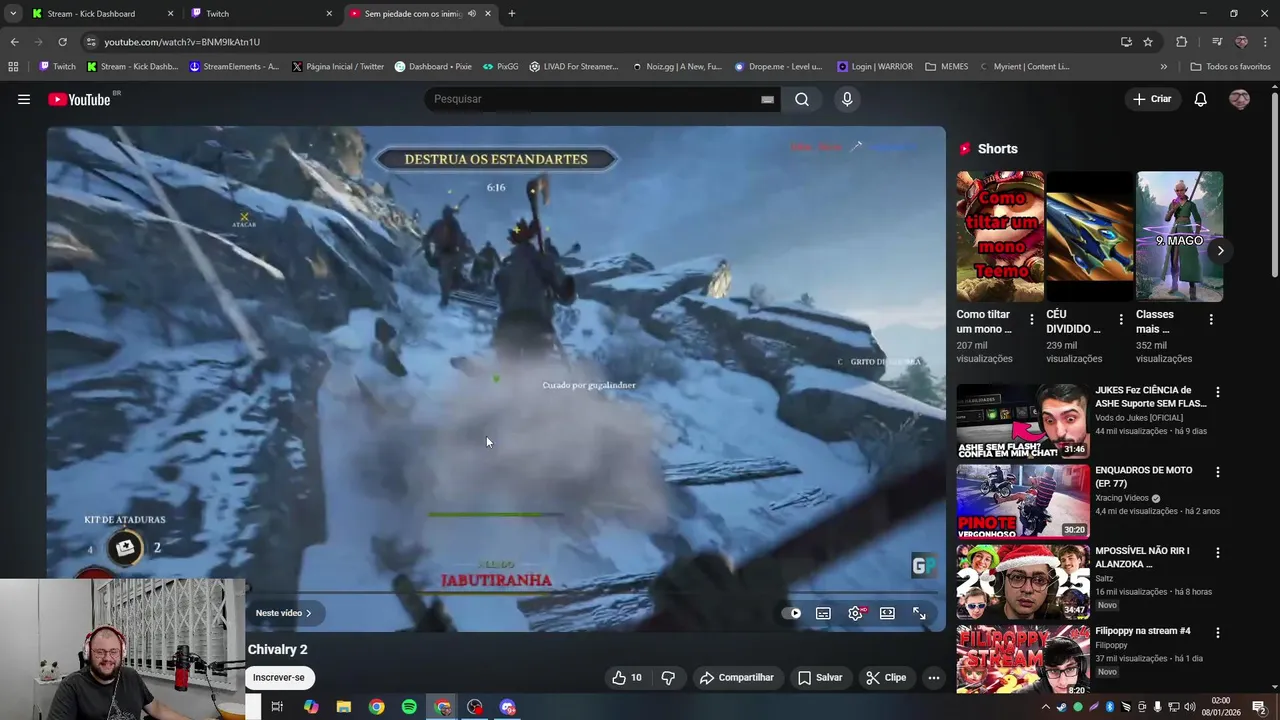Image resolution: width=1280 pixels, height=720 pixels.
Task: Start voice search with microphone icon
Action: 847,99
